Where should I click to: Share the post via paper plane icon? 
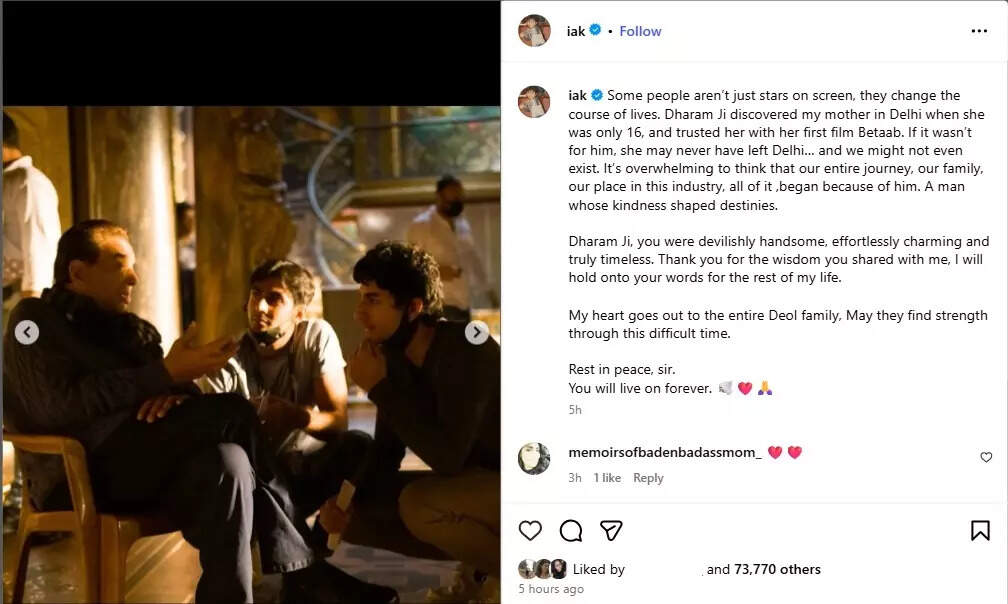(611, 530)
